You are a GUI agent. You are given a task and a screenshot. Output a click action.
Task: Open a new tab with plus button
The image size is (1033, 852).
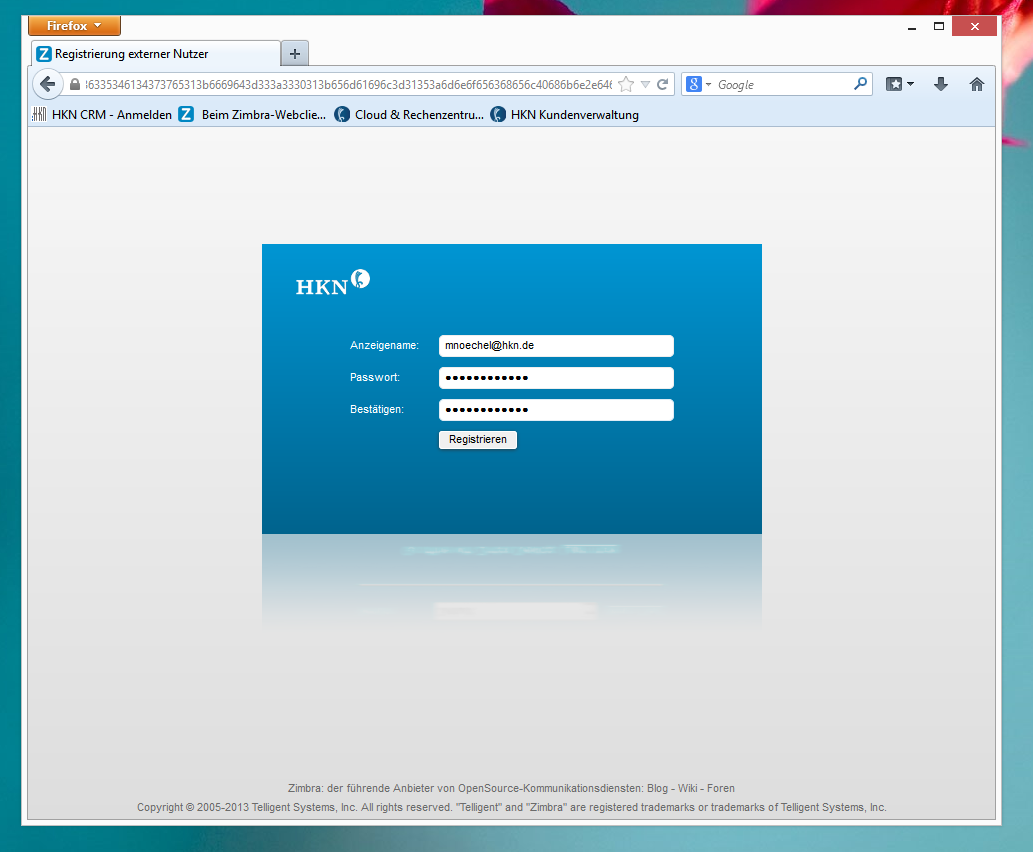[295, 54]
